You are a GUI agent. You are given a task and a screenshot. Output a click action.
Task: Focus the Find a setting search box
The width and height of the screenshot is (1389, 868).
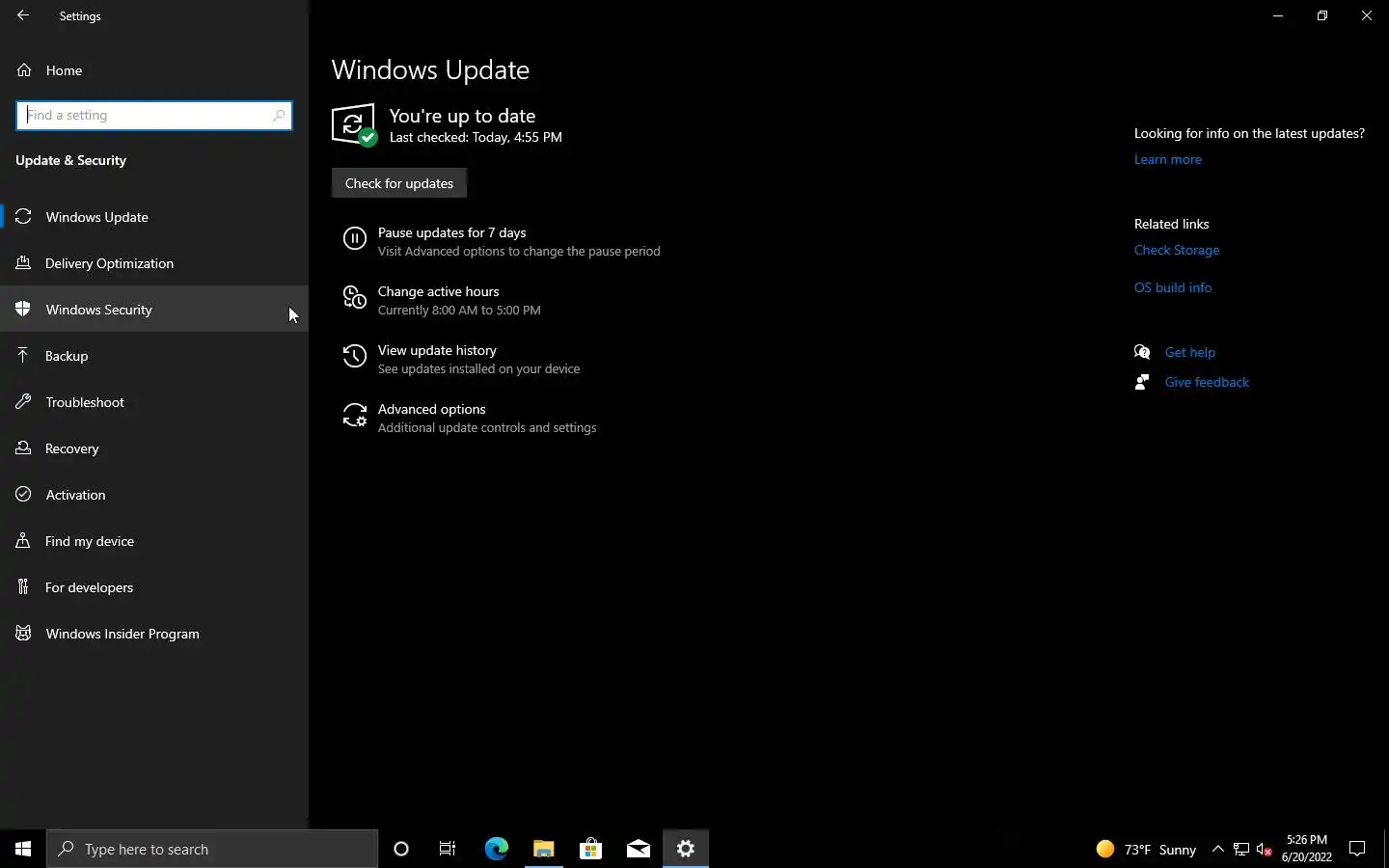pyautogui.click(x=154, y=115)
